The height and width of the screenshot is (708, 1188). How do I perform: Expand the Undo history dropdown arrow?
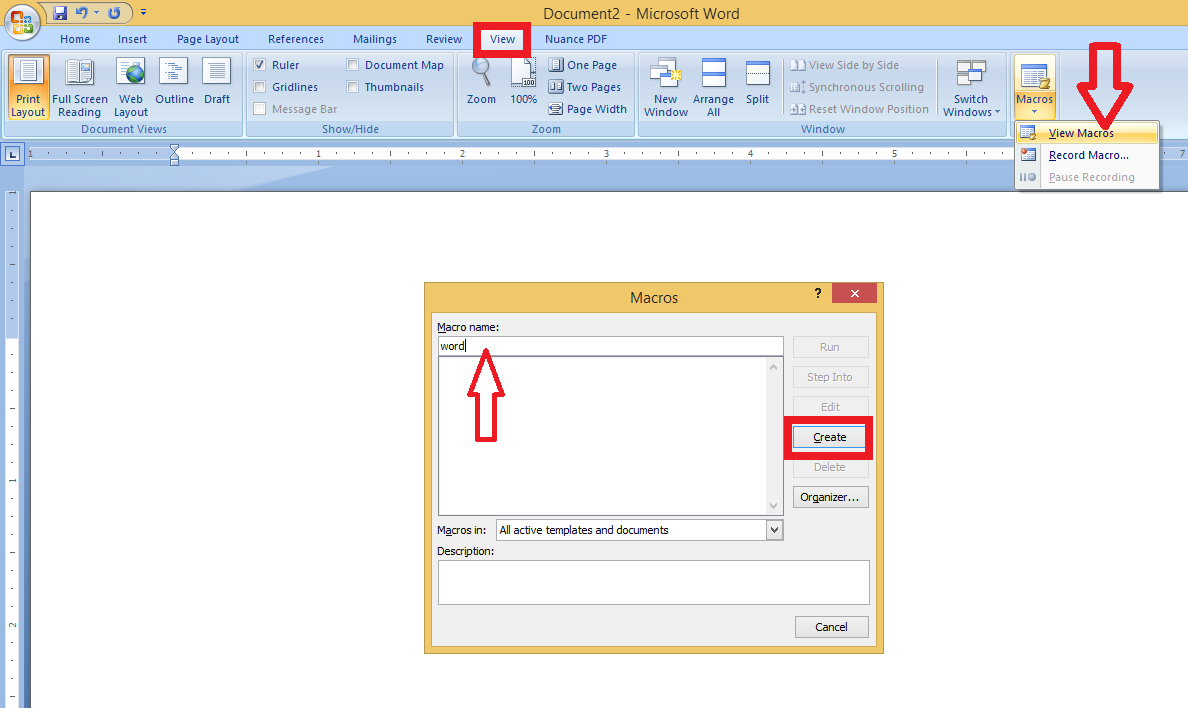[96, 13]
